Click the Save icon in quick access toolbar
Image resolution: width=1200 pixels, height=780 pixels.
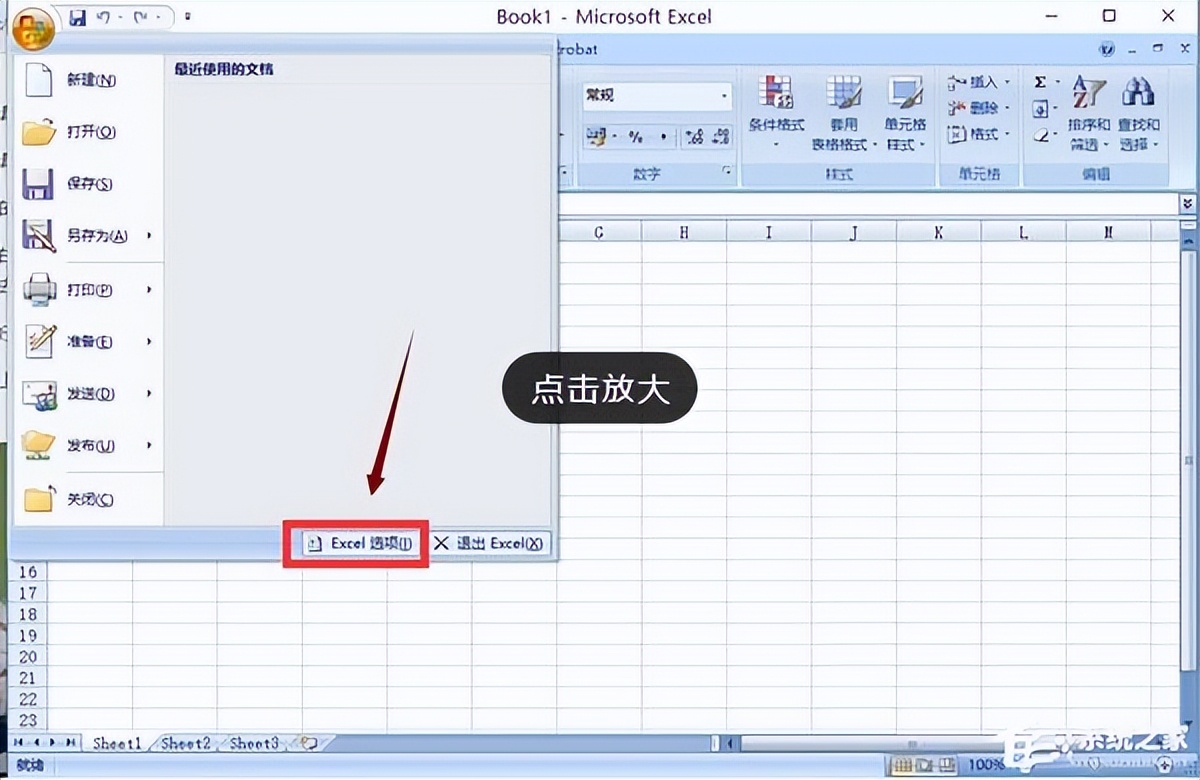[76, 17]
